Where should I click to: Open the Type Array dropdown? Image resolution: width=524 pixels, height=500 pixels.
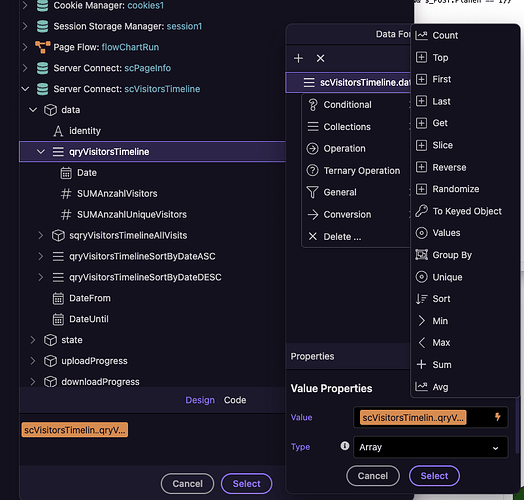pos(430,447)
